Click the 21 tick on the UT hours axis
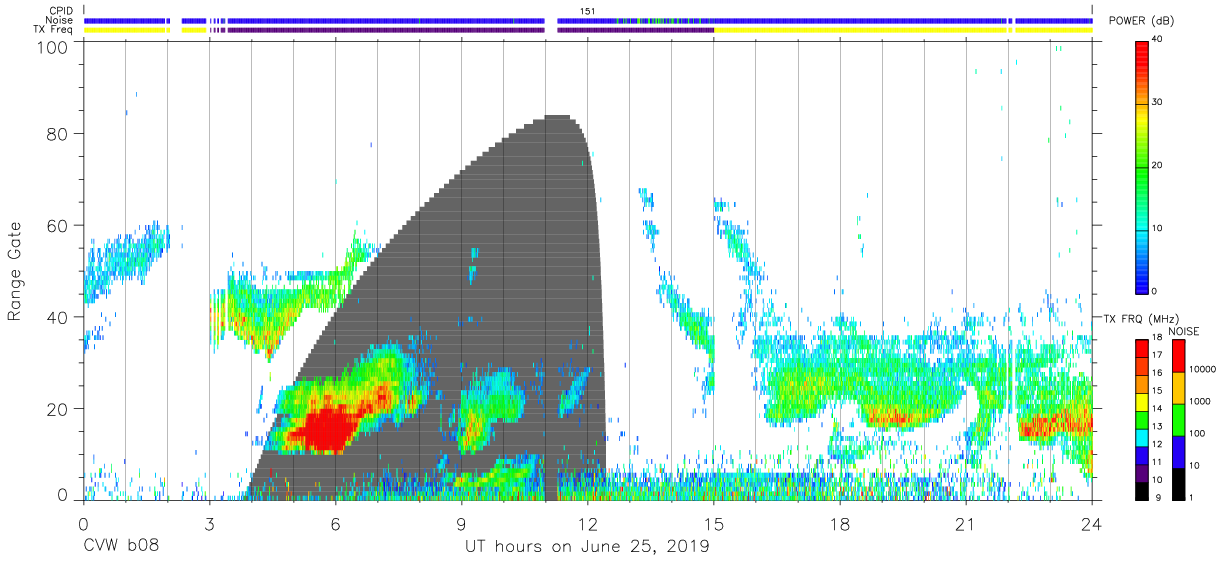 pos(966,525)
